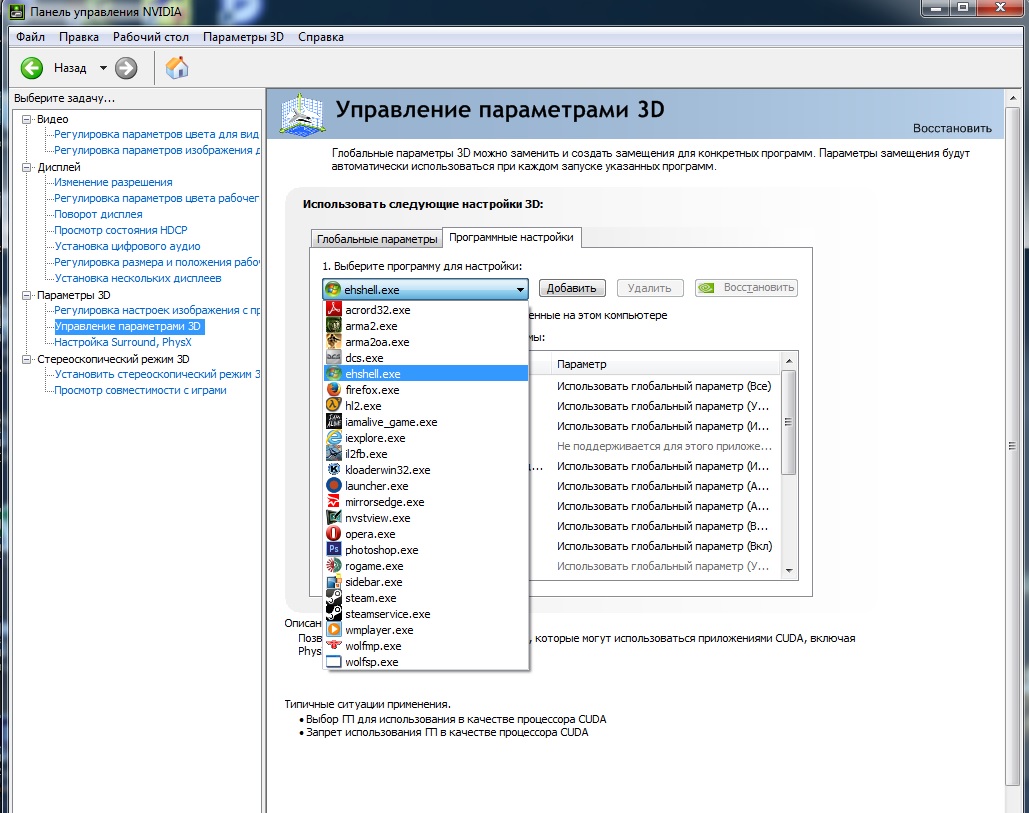Viewport: 1029px width, 813px height.
Task: Open the Рабочий стол menu
Action: (150, 37)
